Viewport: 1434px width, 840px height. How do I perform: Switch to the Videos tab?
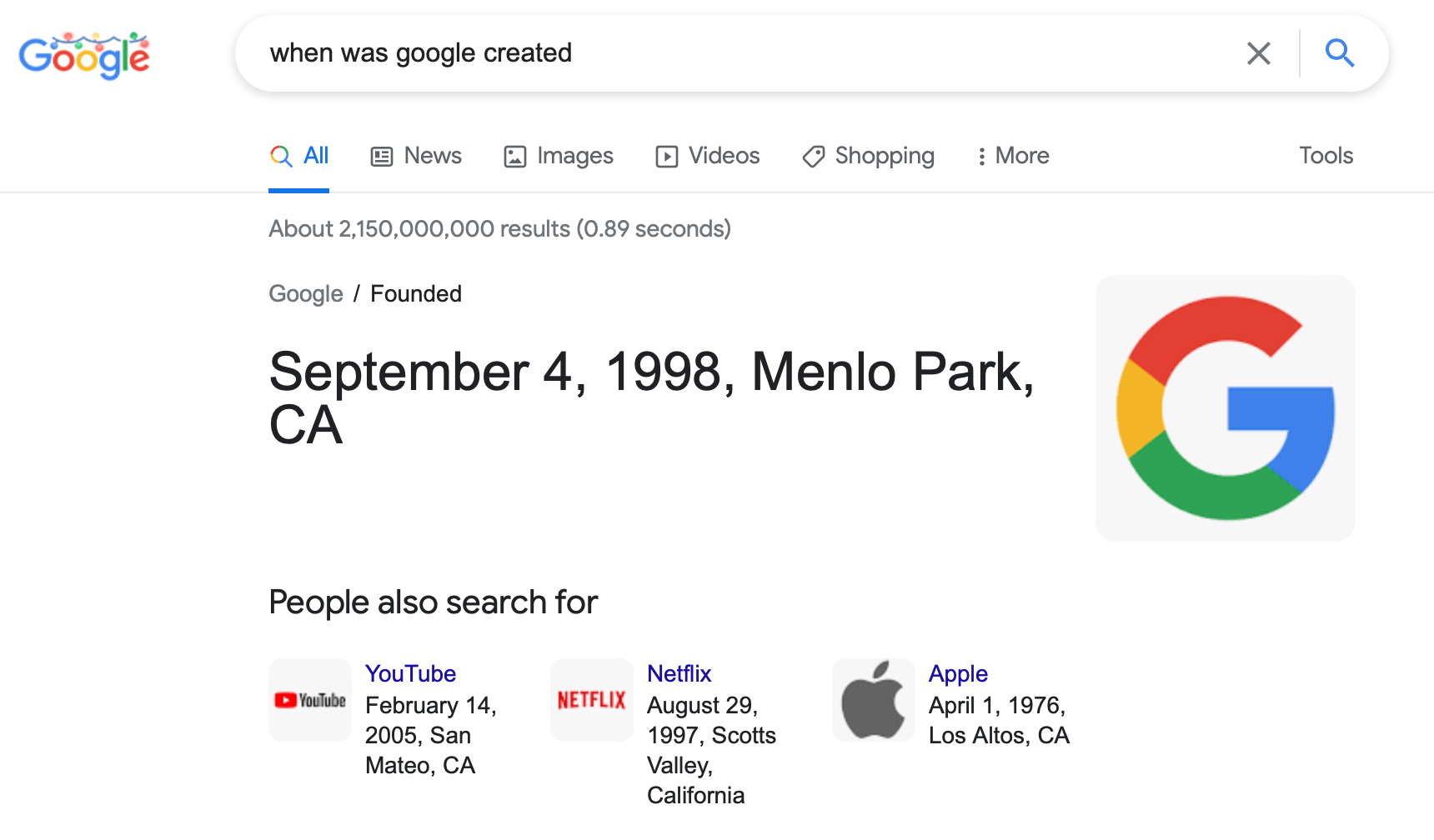(x=708, y=156)
